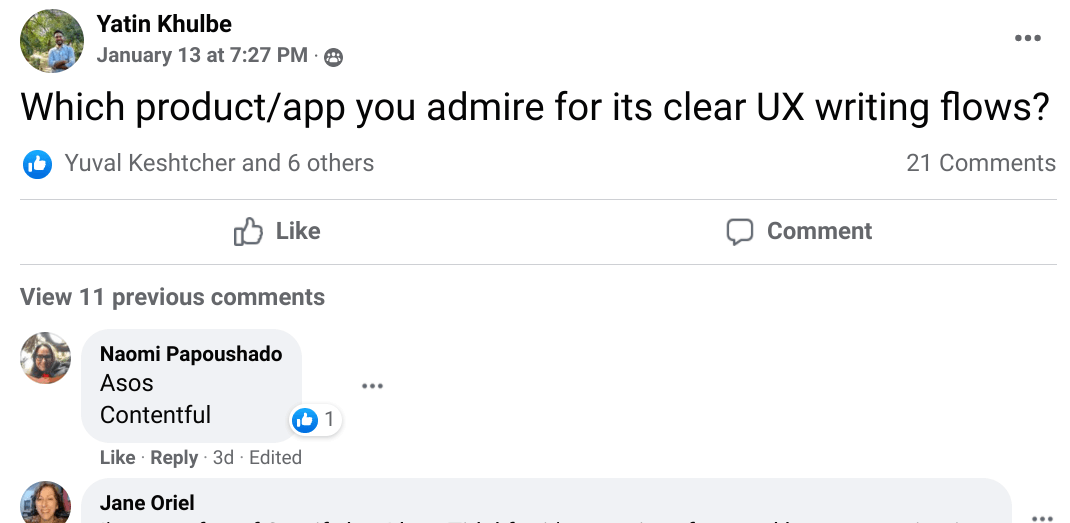Open the post options three-dot menu
The height and width of the screenshot is (523, 1070).
pyautogui.click(x=1027, y=38)
